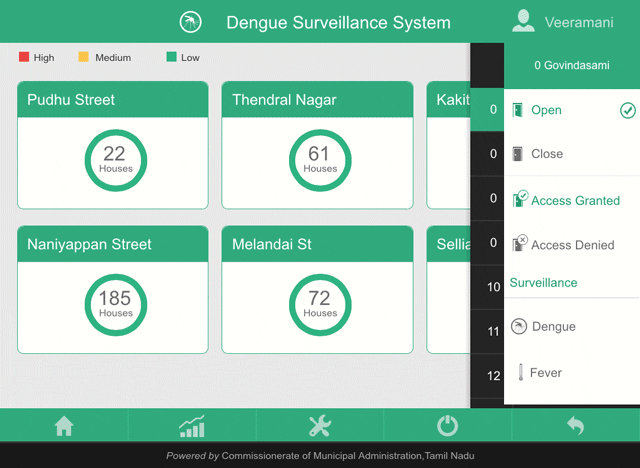Viewport: 640px width, 468px height.
Task: Click the yellow Medium legend swatch
Action: (84, 58)
